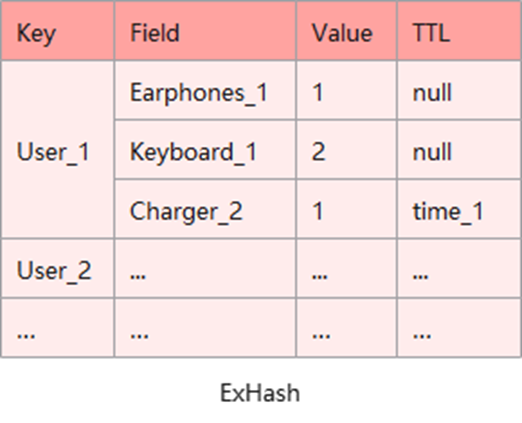522x423 pixels.
Task: Click the time_1 TTL cell
Action: click(459, 209)
